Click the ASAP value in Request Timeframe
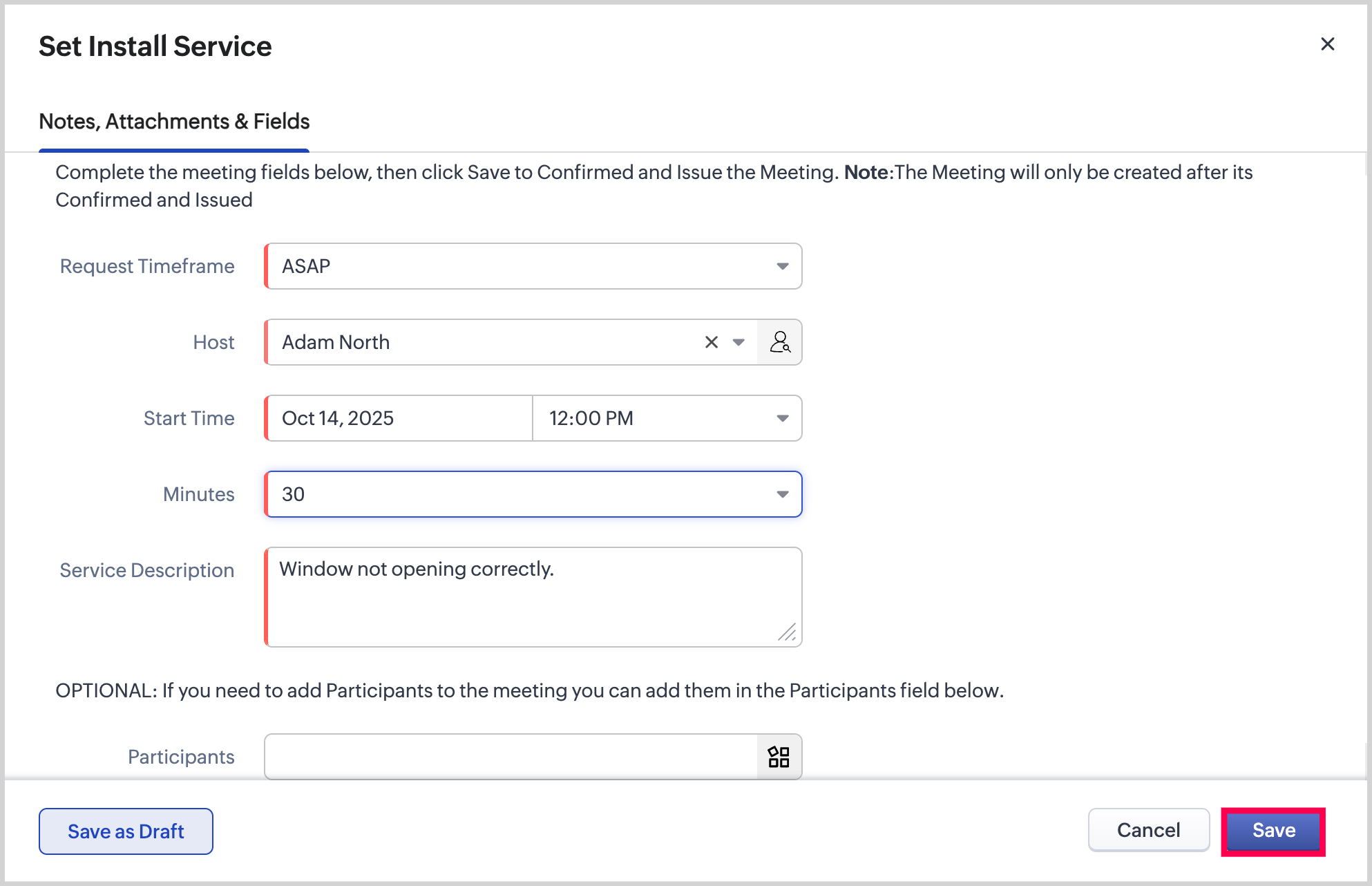The image size is (1372, 886). pos(306,266)
